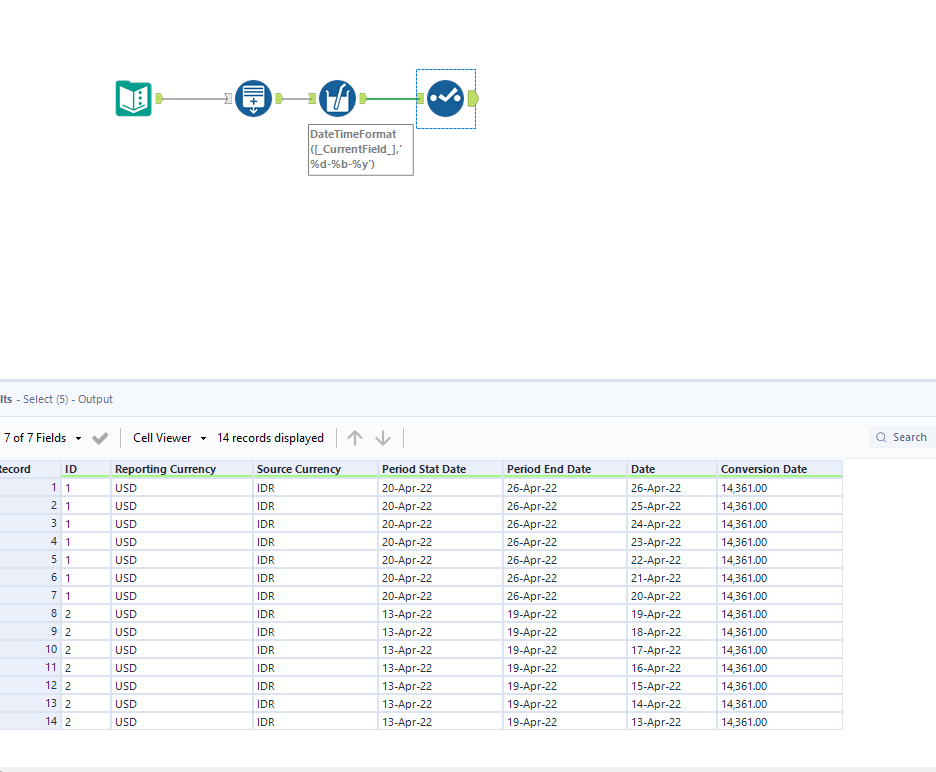936x772 pixels.
Task: Click the gray checkmark apply icon
Action: pyautogui.click(x=100, y=438)
